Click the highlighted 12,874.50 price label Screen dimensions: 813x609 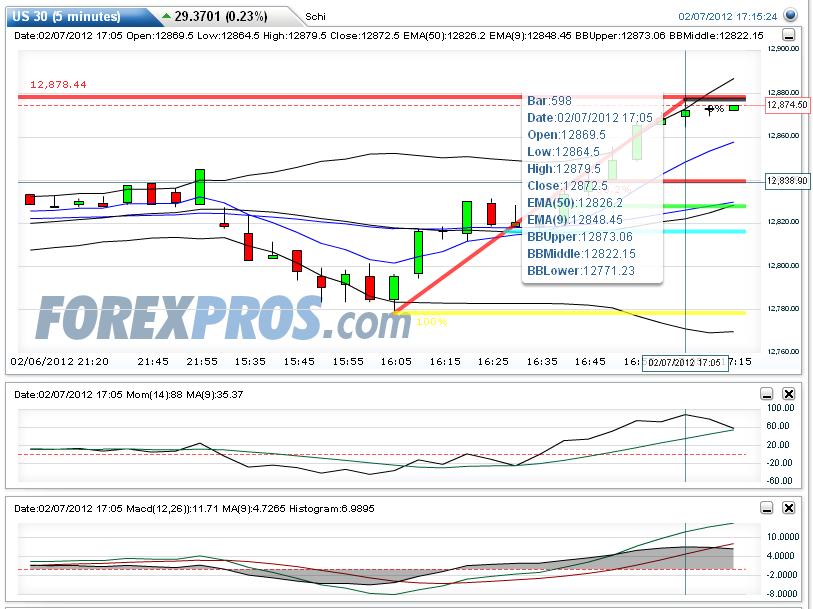tap(788, 105)
